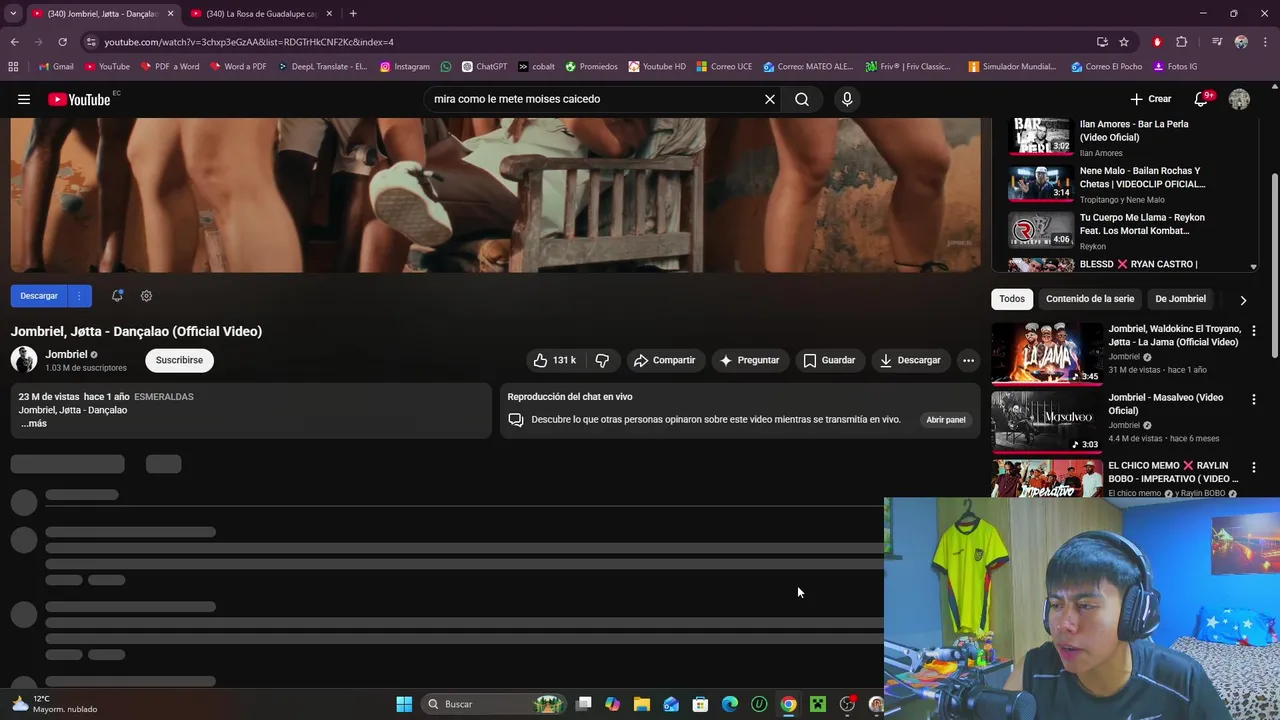1280x720 pixels.
Task: Start voice search with the microphone
Action: (847, 99)
